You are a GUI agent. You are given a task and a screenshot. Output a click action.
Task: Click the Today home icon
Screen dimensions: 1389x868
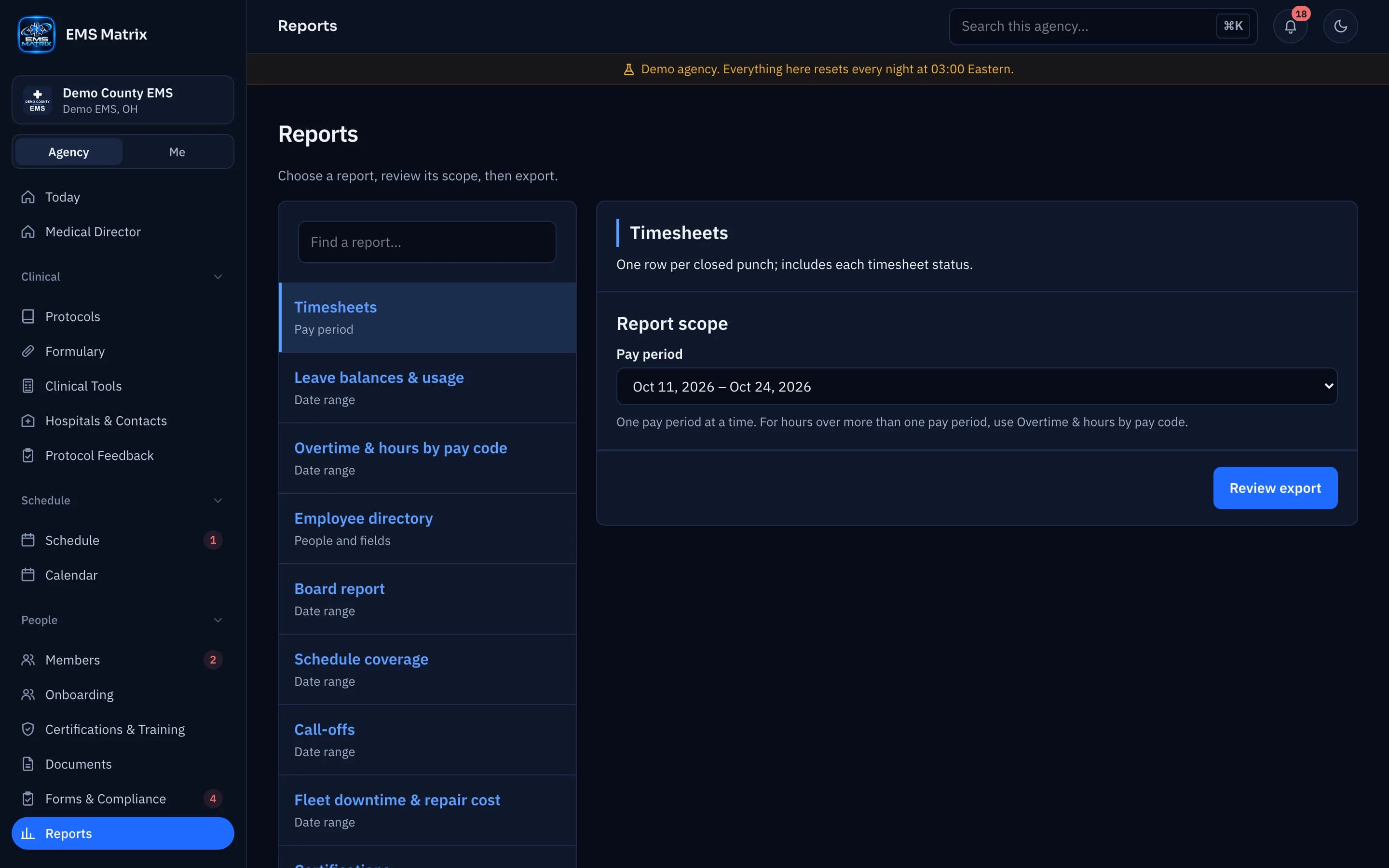point(28,197)
